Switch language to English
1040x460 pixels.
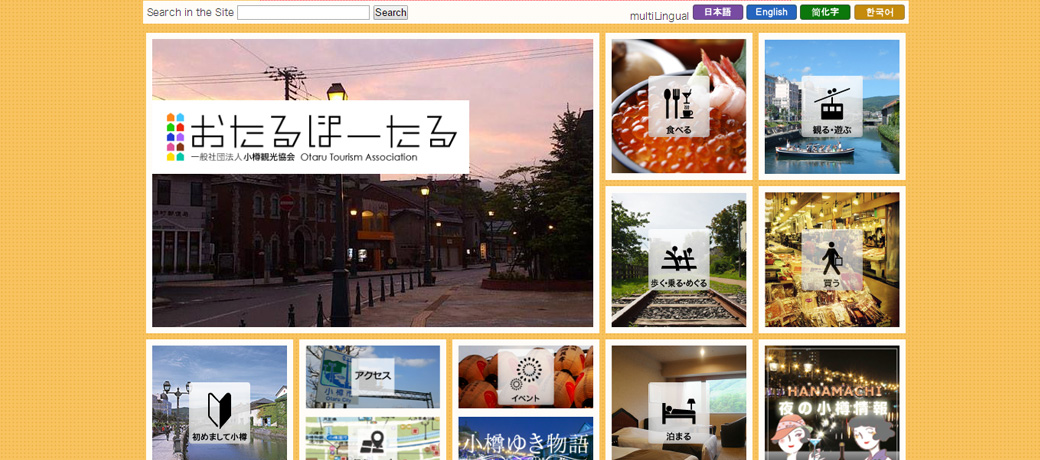[771, 12]
